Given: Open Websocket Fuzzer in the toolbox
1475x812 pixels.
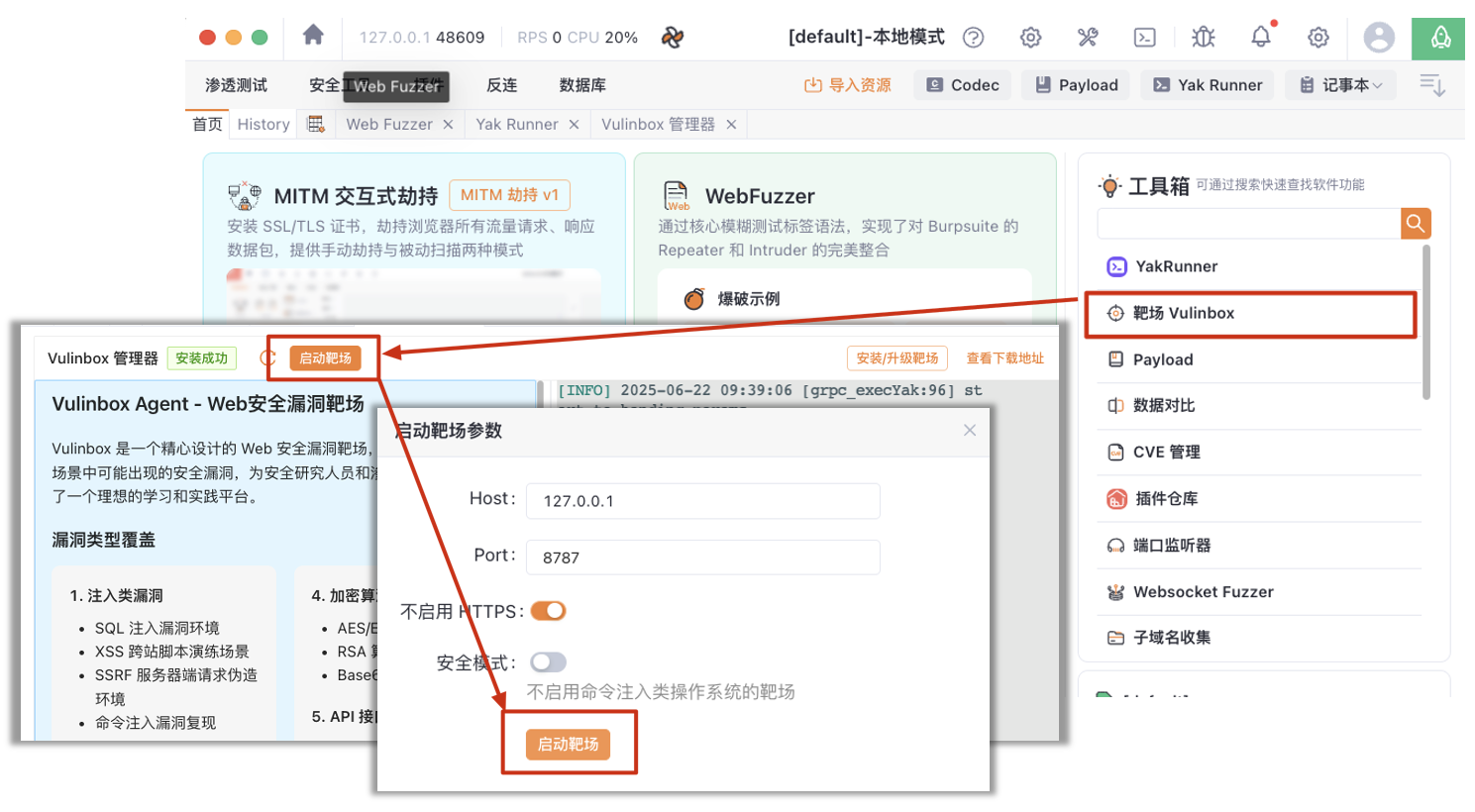Looking at the screenshot, I should click(1259, 592).
